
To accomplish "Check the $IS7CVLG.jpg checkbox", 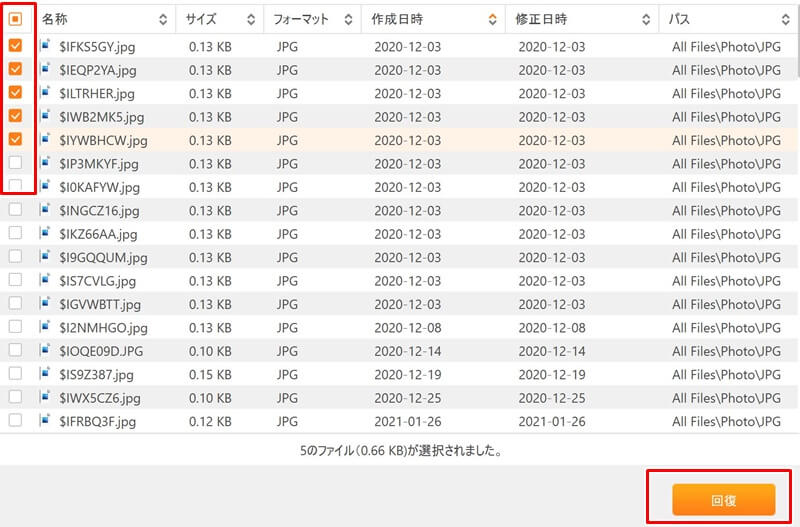I will point(15,280).
